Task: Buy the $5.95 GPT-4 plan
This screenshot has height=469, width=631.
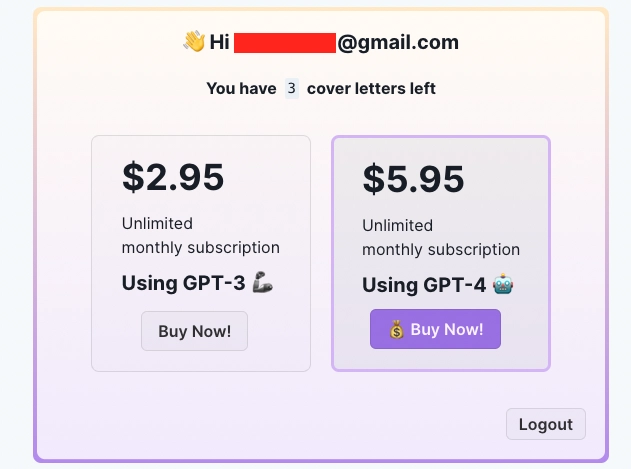Action: pyautogui.click(x=435, y=329)
